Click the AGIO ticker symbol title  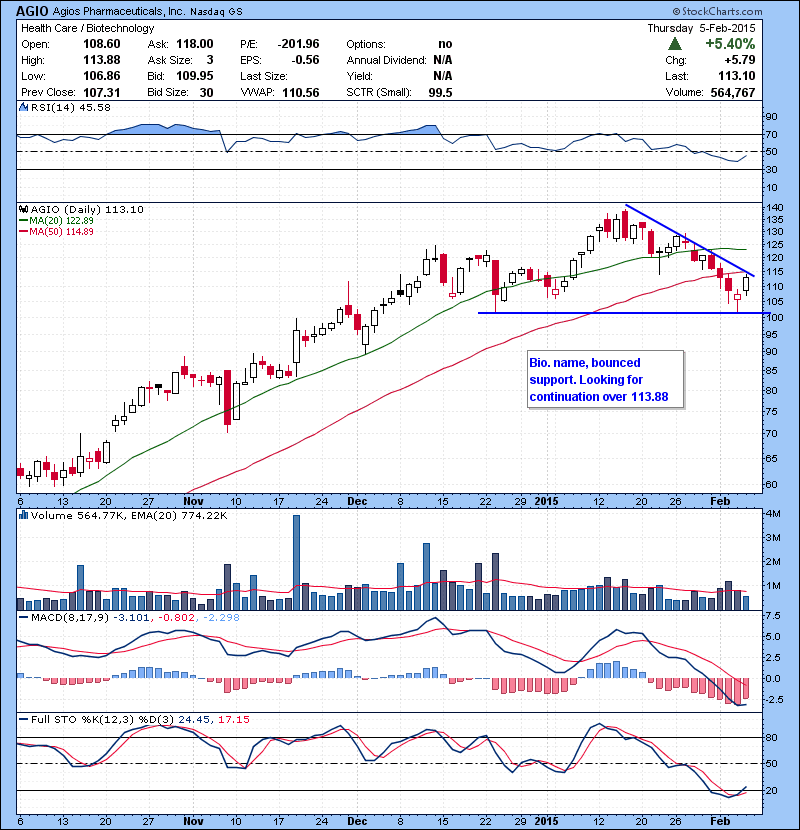click(x=32, y=11)
